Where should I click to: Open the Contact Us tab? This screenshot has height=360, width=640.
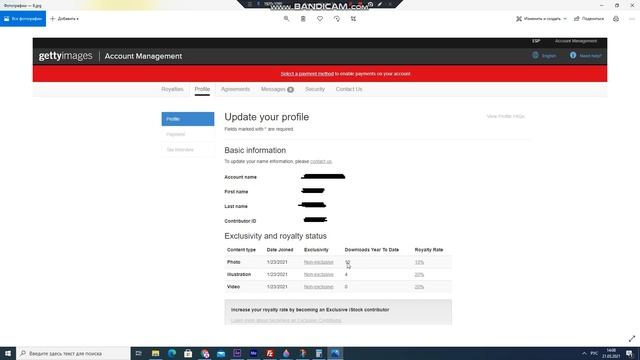349,89
